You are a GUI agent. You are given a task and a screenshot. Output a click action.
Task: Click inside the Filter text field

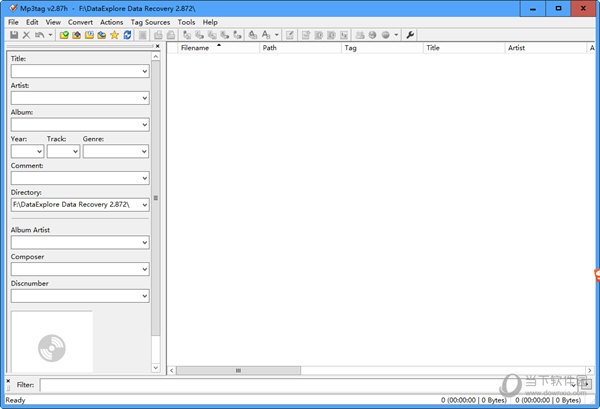(x=305, y=385)
